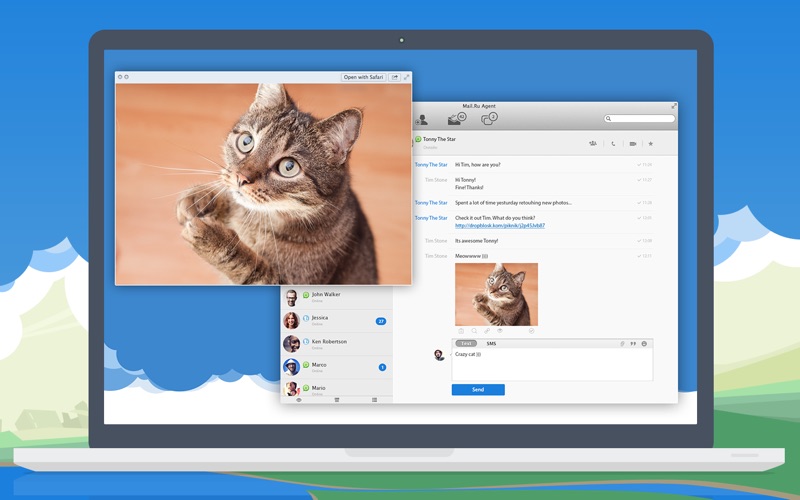The width and height of the screenshot is (800, 500).
Task: Click the magnifier icon under cat thumbnail
Action: click(474, 331)
